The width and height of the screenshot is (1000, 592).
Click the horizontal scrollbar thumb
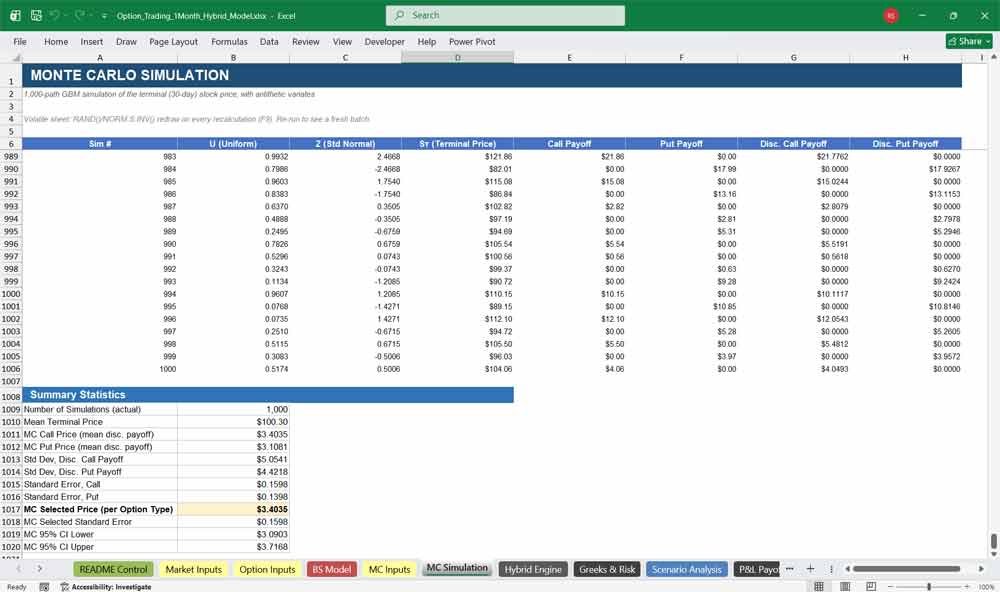906,568
